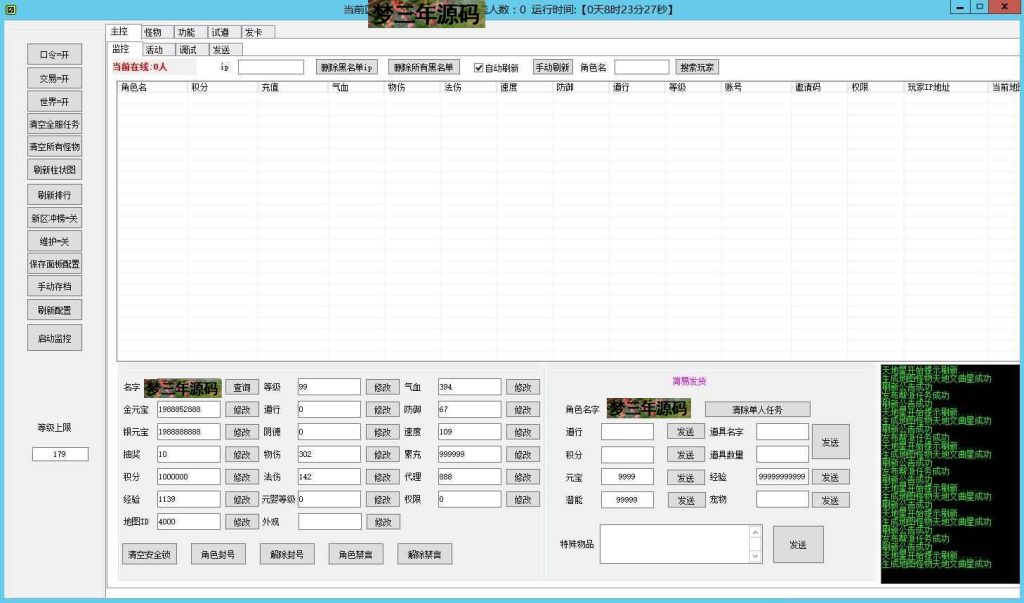This screenshot has height=603, width=1024.
Task: Click 修改 button for 等级
Action: pos(382,387)
